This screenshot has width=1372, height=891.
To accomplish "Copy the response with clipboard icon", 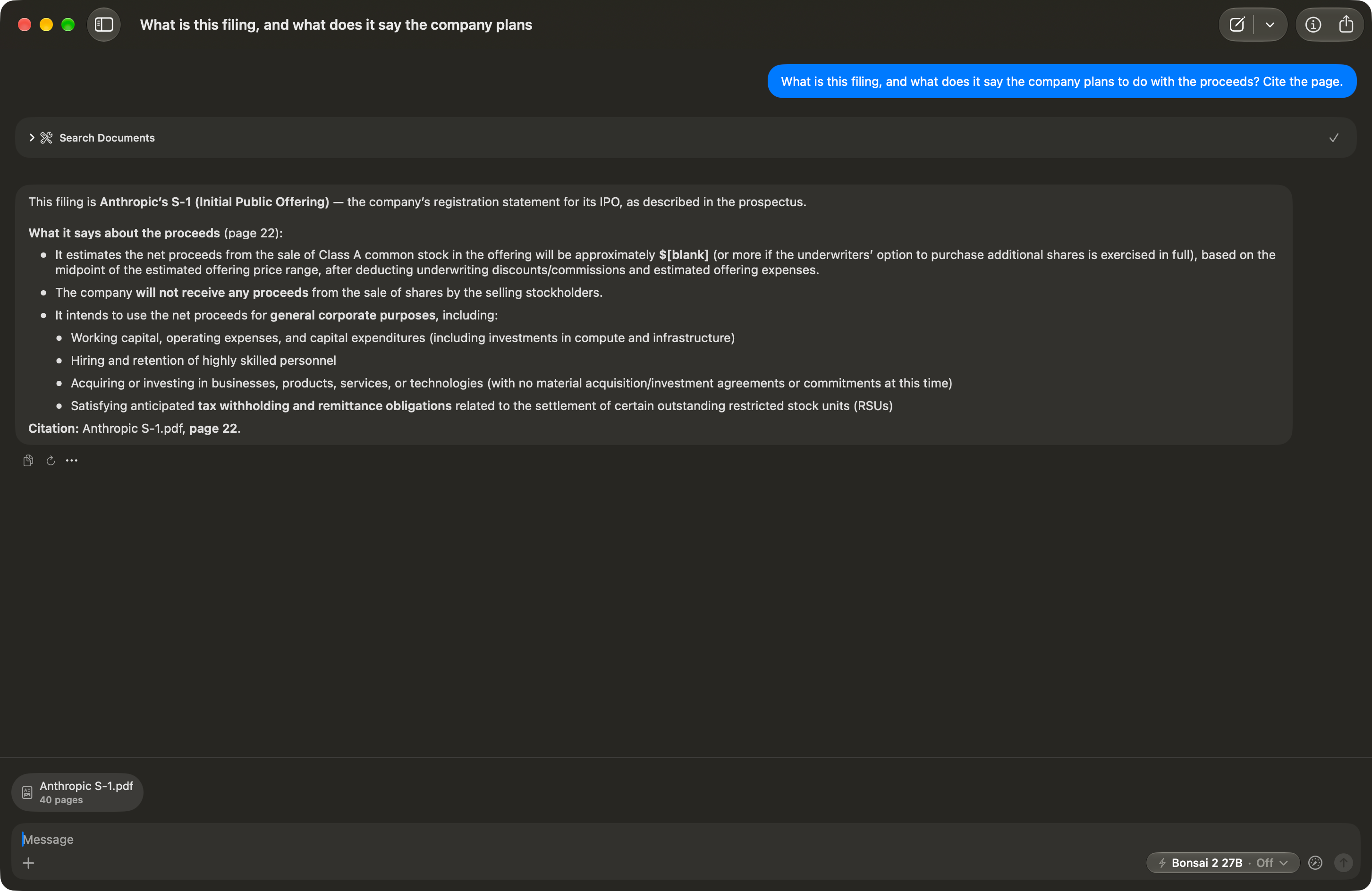I will 28,461.
